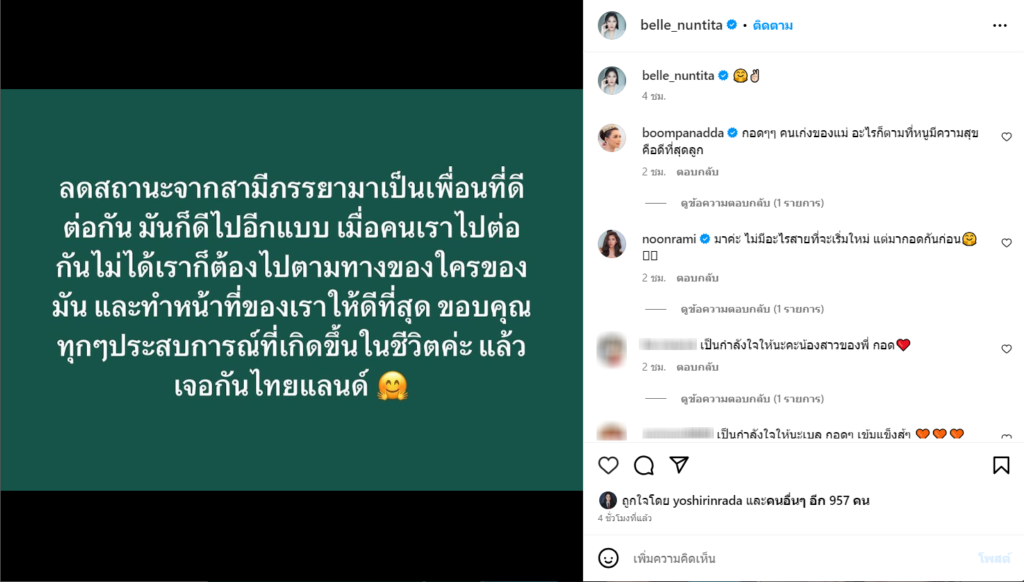Viewport: 1024px width, 582px height.
Task: Reply to noonrami's comment via ตอบกลับ
Action: click(x=697, y=278)
